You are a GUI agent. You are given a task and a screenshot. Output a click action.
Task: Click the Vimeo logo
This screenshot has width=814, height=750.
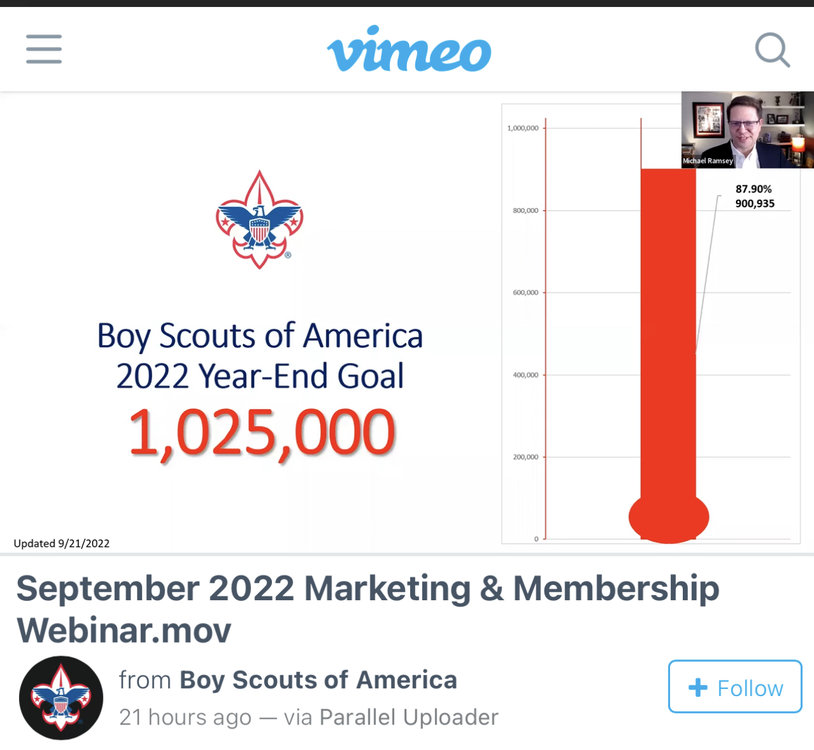click(x=409, y=49)
